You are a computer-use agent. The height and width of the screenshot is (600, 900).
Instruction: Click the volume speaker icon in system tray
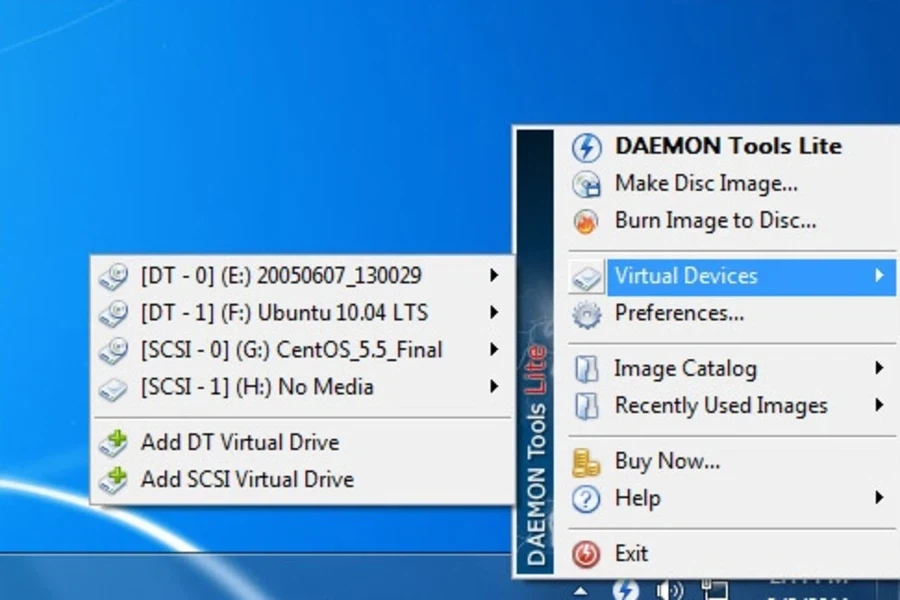coord(669,589)
